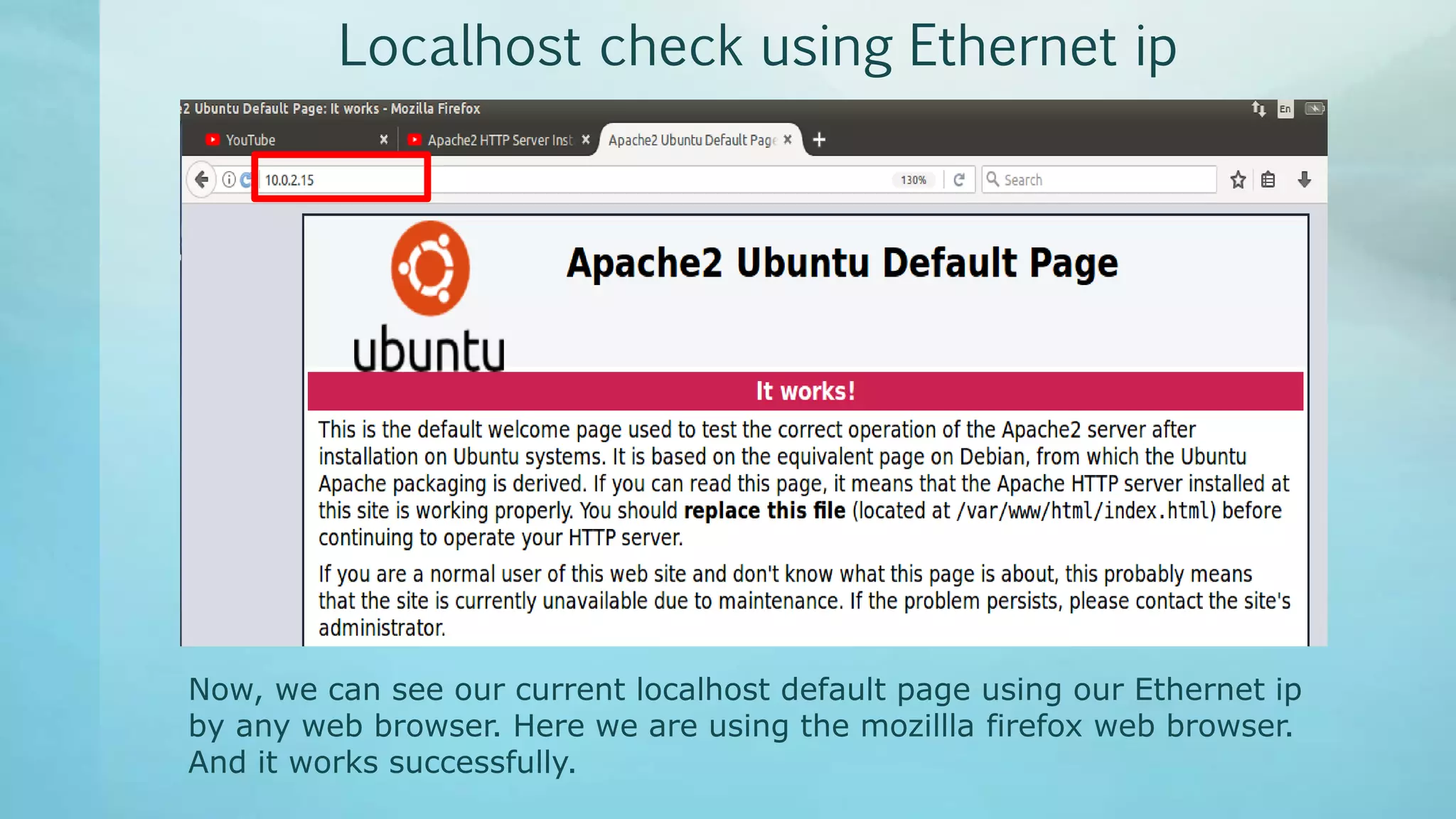Click the YouTube favicon on first tab

[x=212, y=139]
